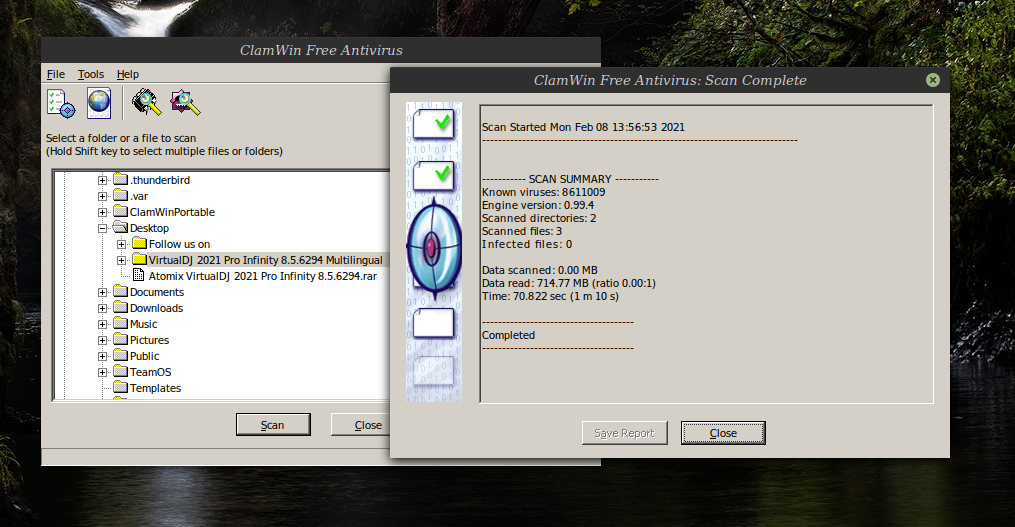Expand the Downloads folder node
1015x527 pixels.
click(x=102, y=308)
